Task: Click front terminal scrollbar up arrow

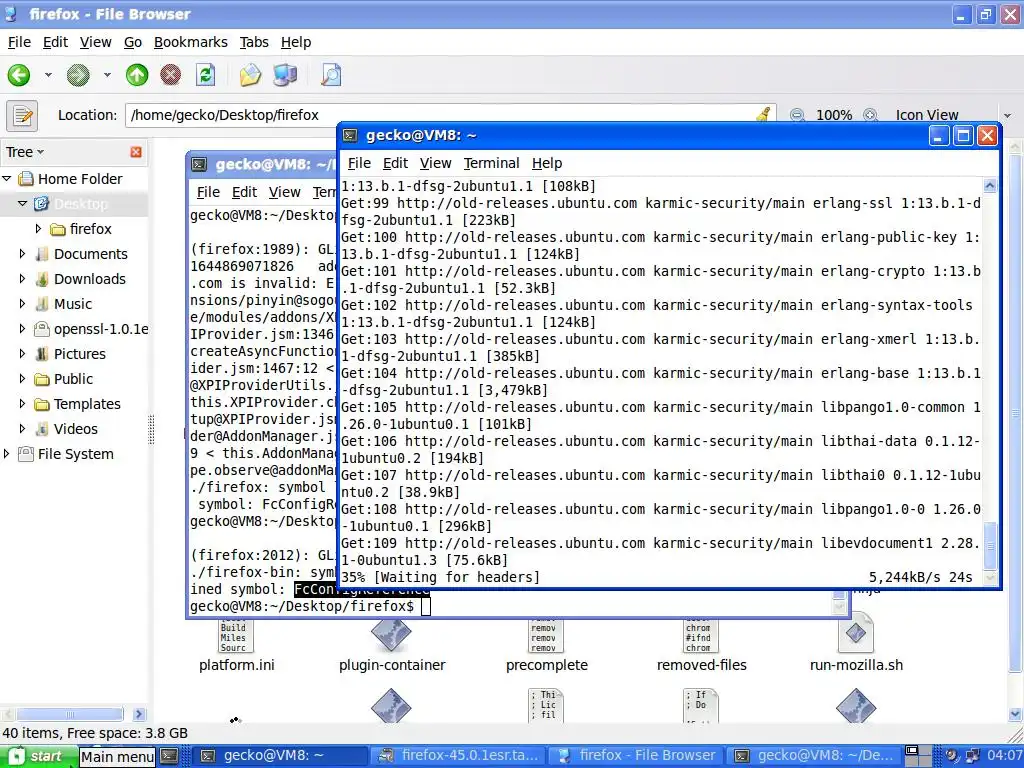Action: tap(990, 186)
